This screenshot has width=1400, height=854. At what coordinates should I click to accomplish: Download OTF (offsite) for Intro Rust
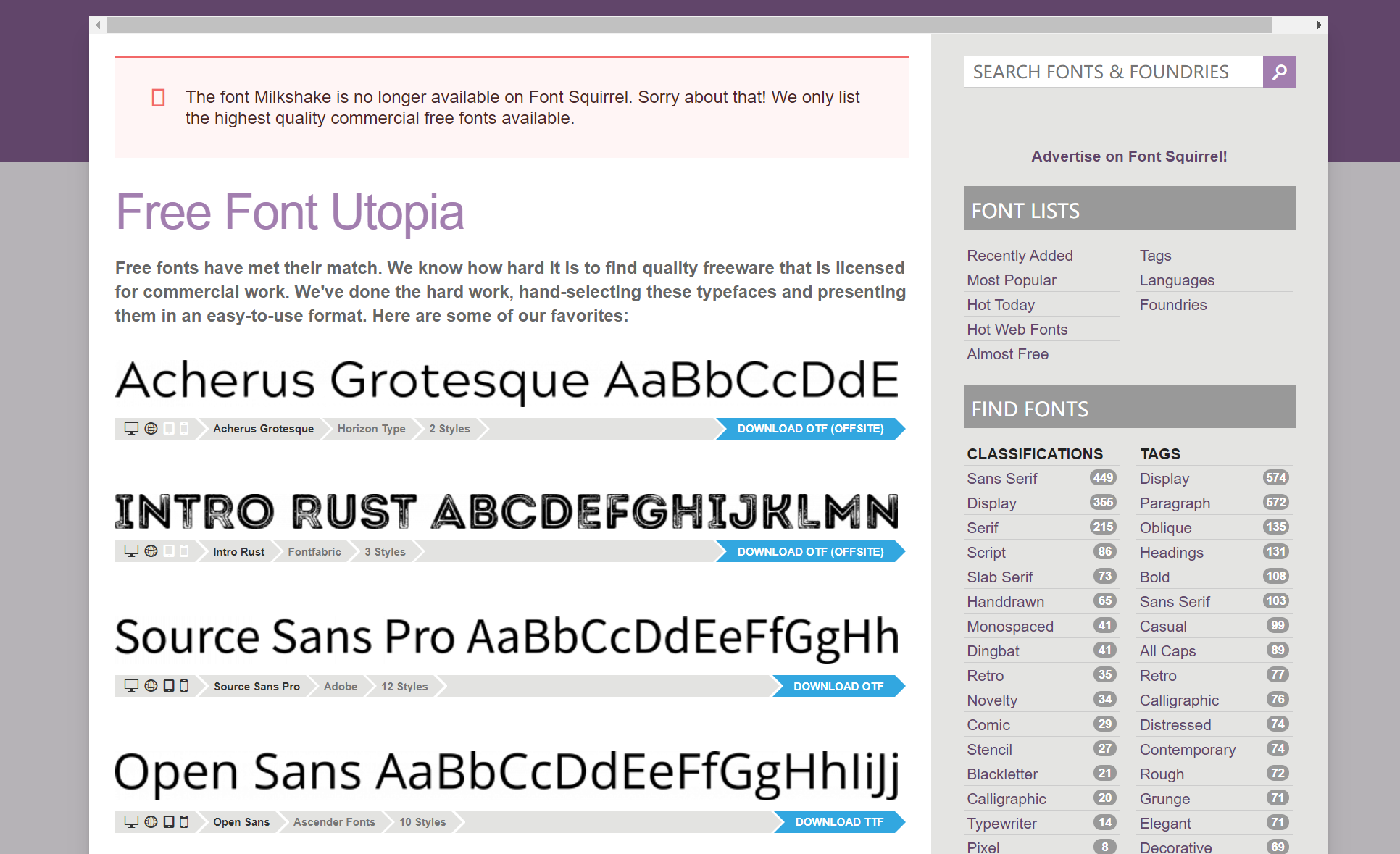(810, 551)
